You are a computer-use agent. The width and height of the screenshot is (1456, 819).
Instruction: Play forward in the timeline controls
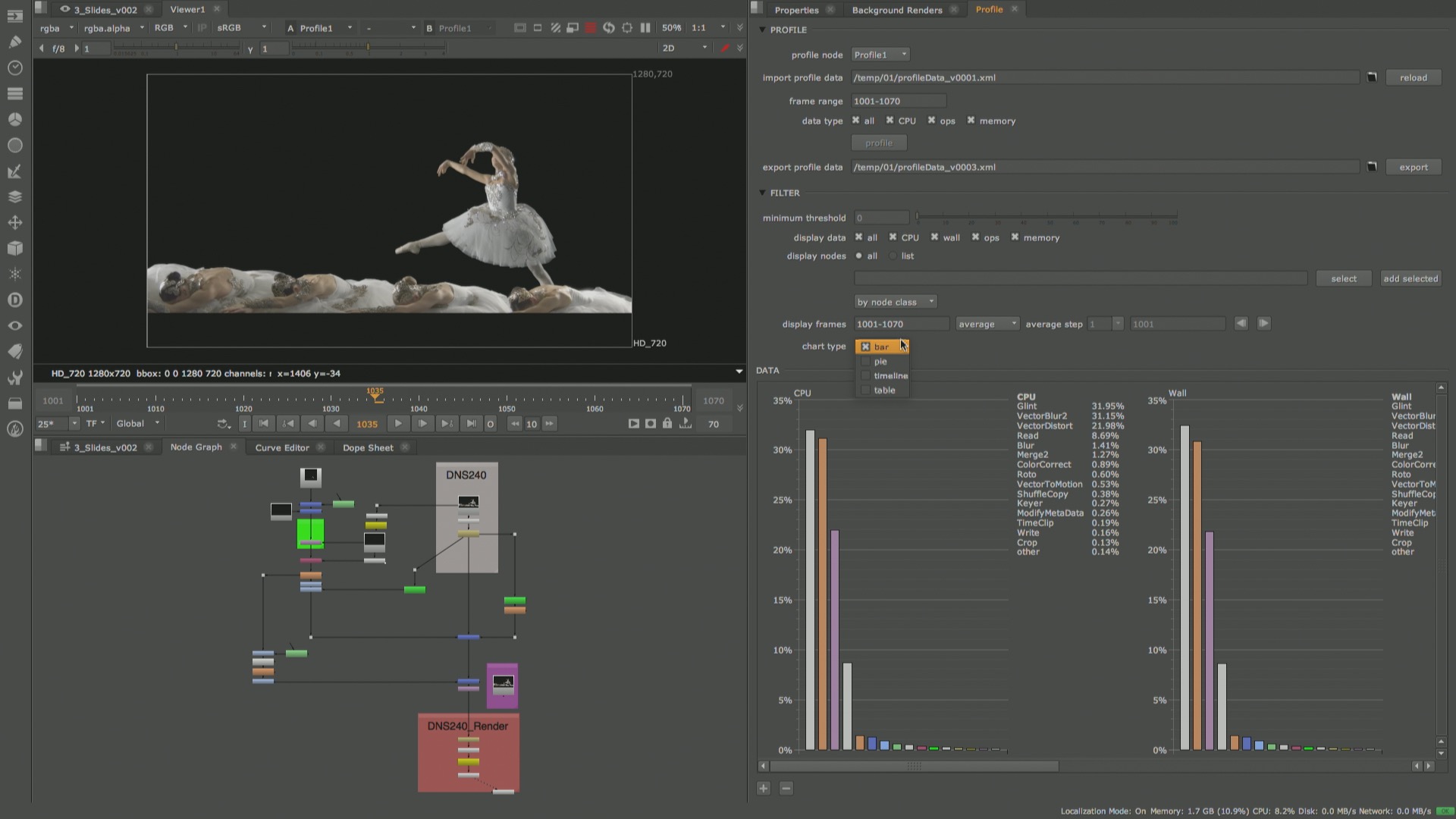coord(398,424)
